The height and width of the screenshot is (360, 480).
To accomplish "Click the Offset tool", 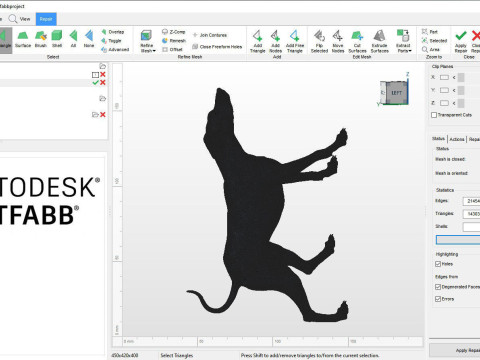I will pos(172,49).
